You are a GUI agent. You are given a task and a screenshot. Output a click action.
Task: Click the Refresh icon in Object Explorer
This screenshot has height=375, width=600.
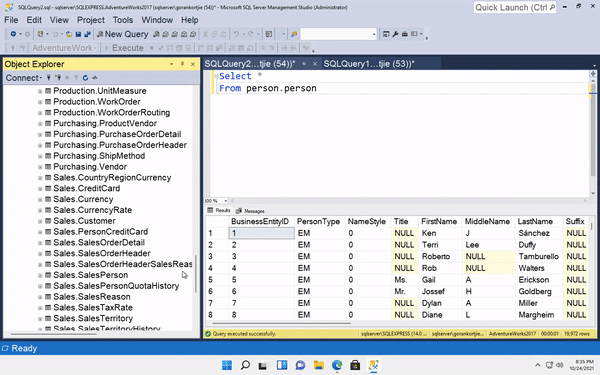coord(85,78)
